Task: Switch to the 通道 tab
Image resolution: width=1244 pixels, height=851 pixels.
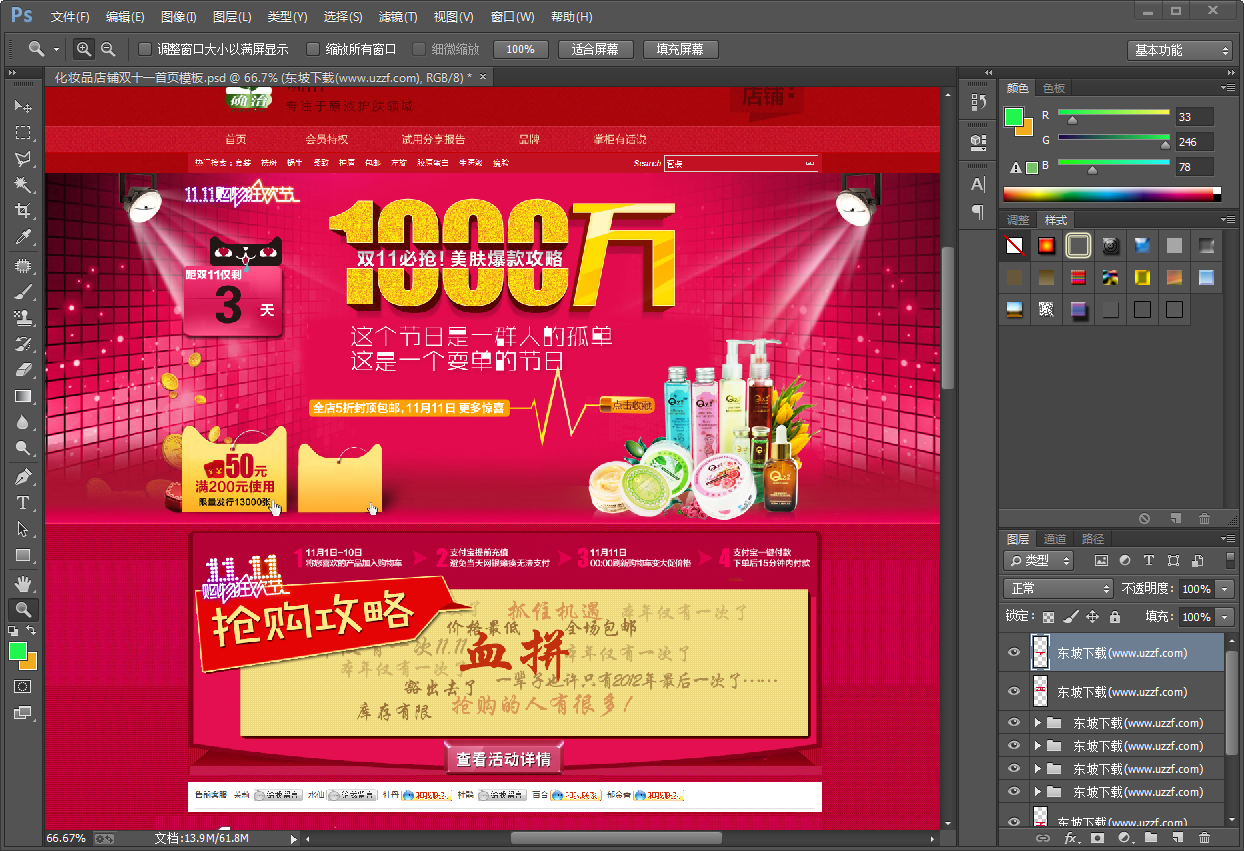Action: click(1054, 538)
